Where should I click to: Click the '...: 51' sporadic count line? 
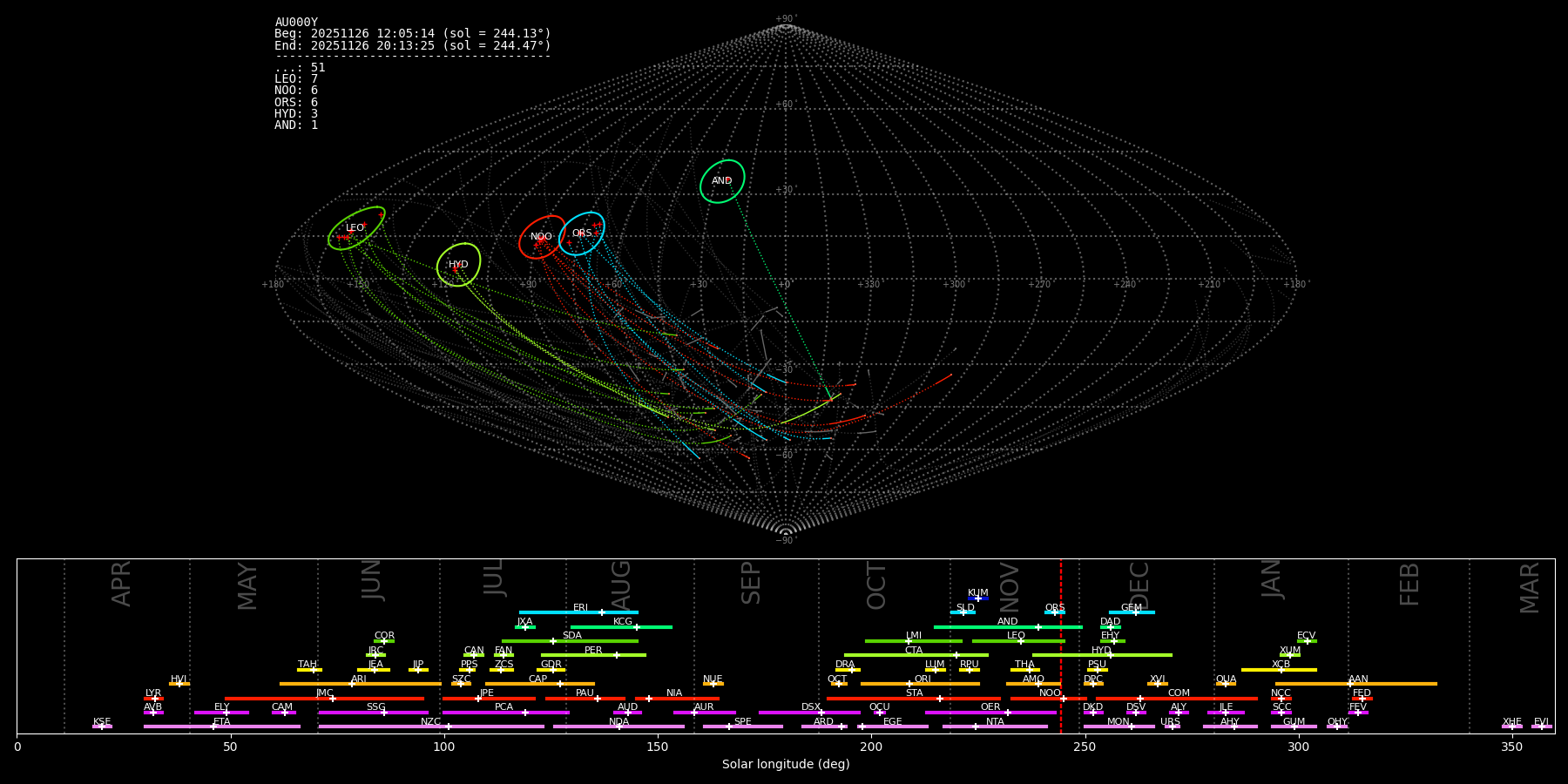click(x=300, y=68)
